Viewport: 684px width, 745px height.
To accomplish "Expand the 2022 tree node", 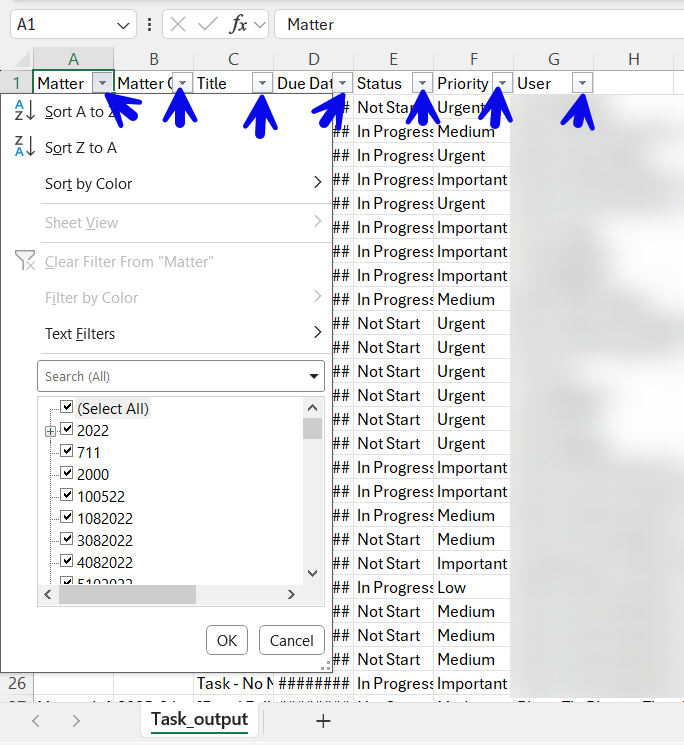I will [x=50, y=431].
